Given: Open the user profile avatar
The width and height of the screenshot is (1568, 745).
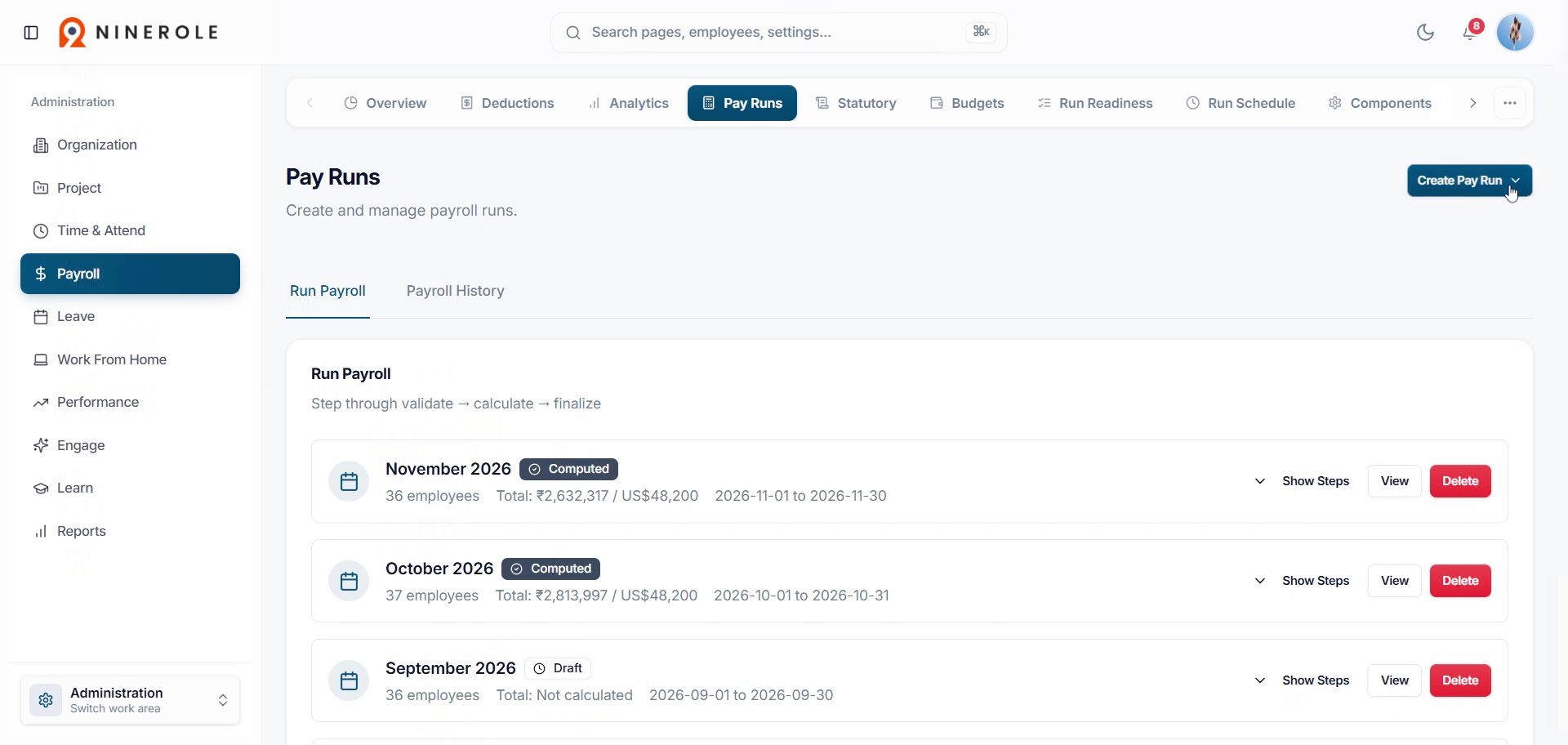Looking at the screenshot, I should [x=1515, y=33].
